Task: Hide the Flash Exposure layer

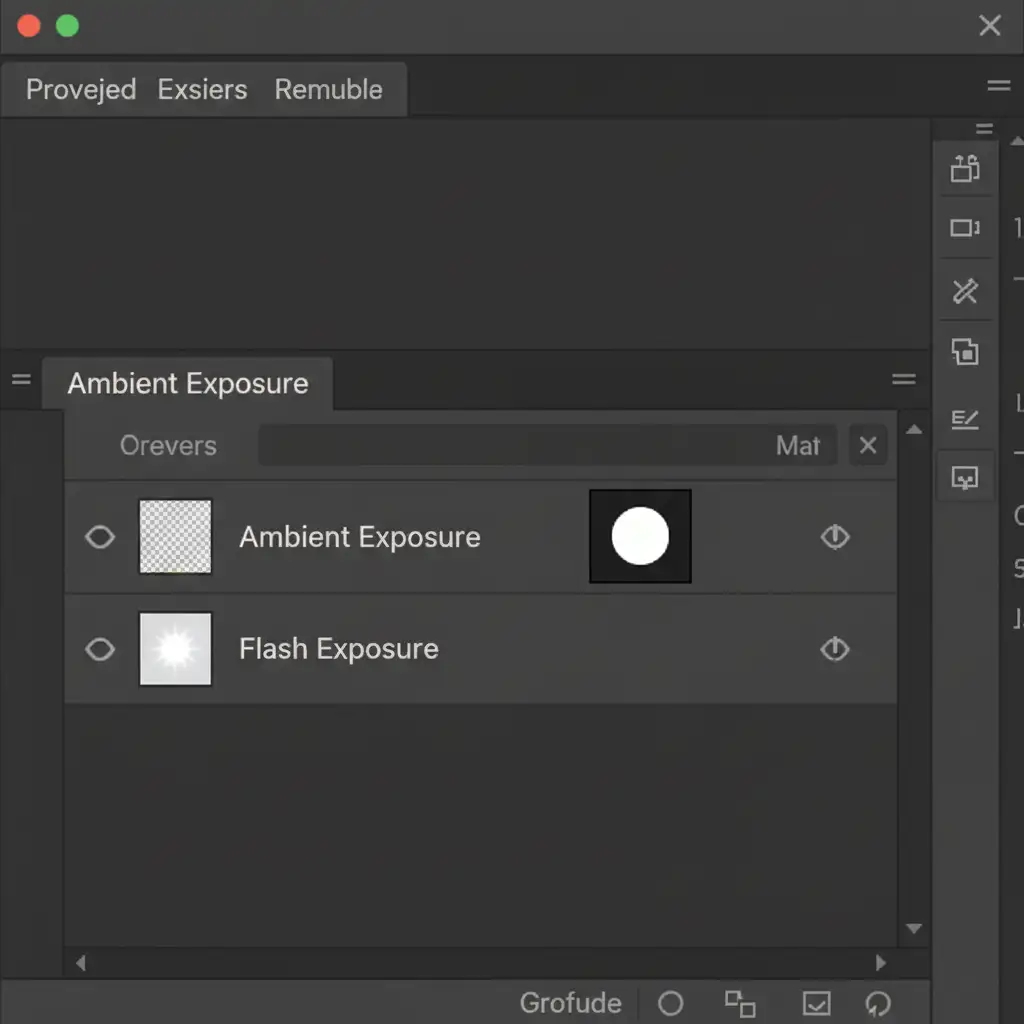Action: coord(100,650)
